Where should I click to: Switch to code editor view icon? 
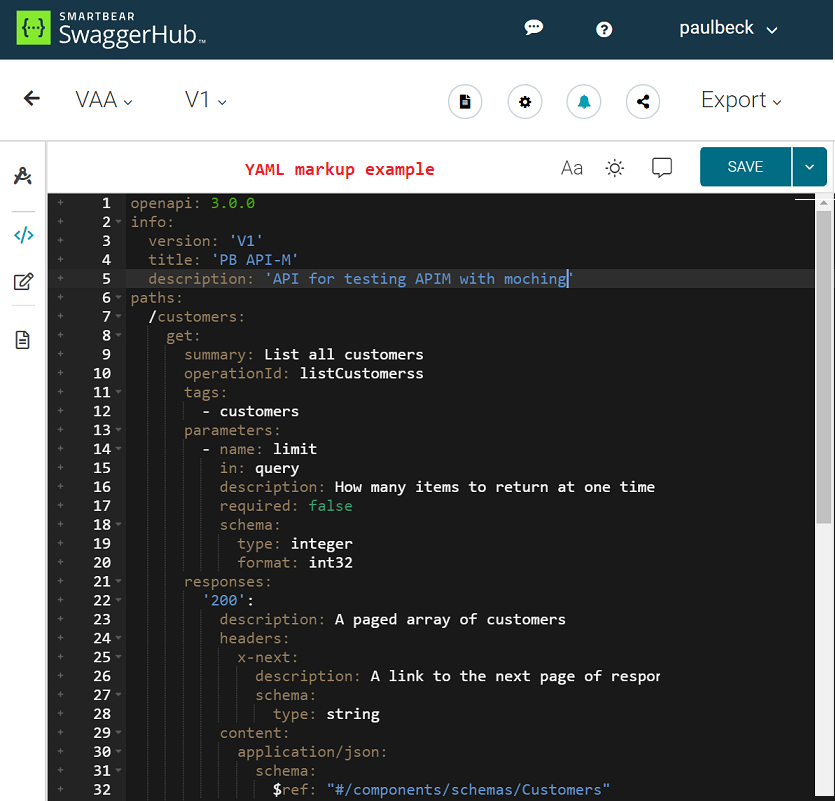point(23,235)
